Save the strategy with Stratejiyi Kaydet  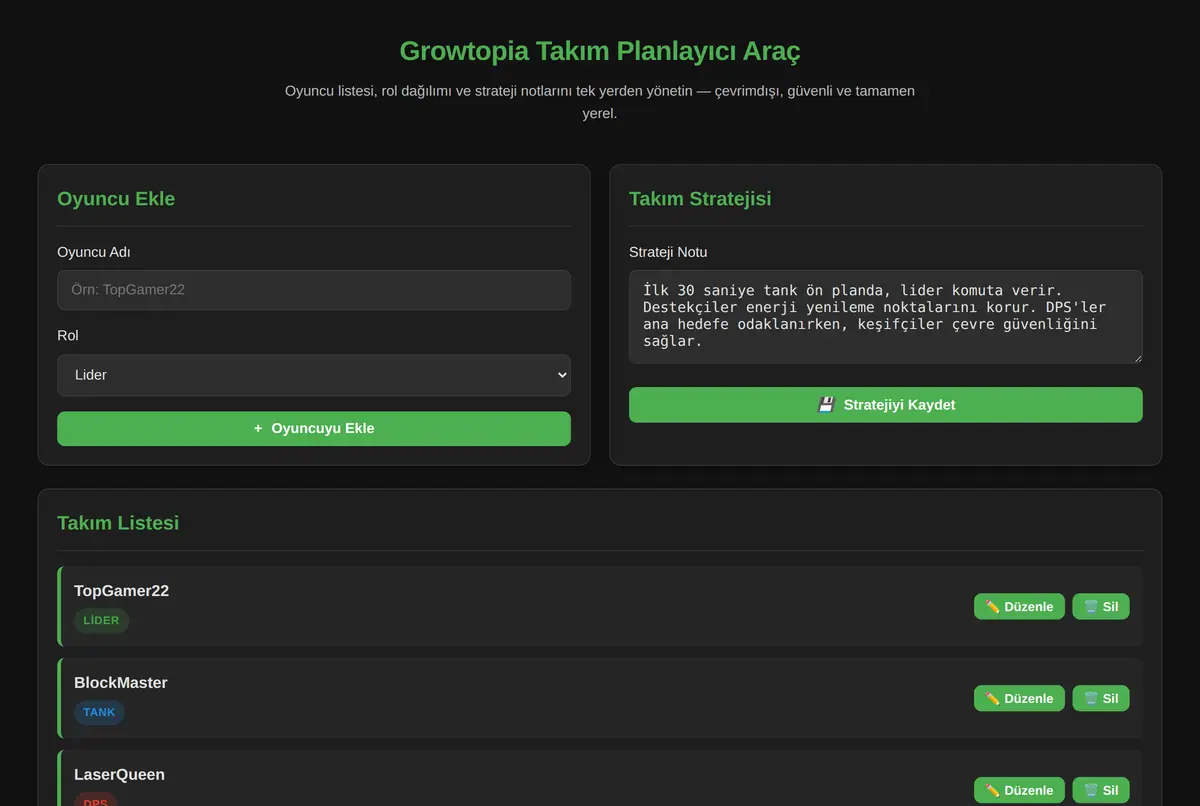[x=886, y=405]
